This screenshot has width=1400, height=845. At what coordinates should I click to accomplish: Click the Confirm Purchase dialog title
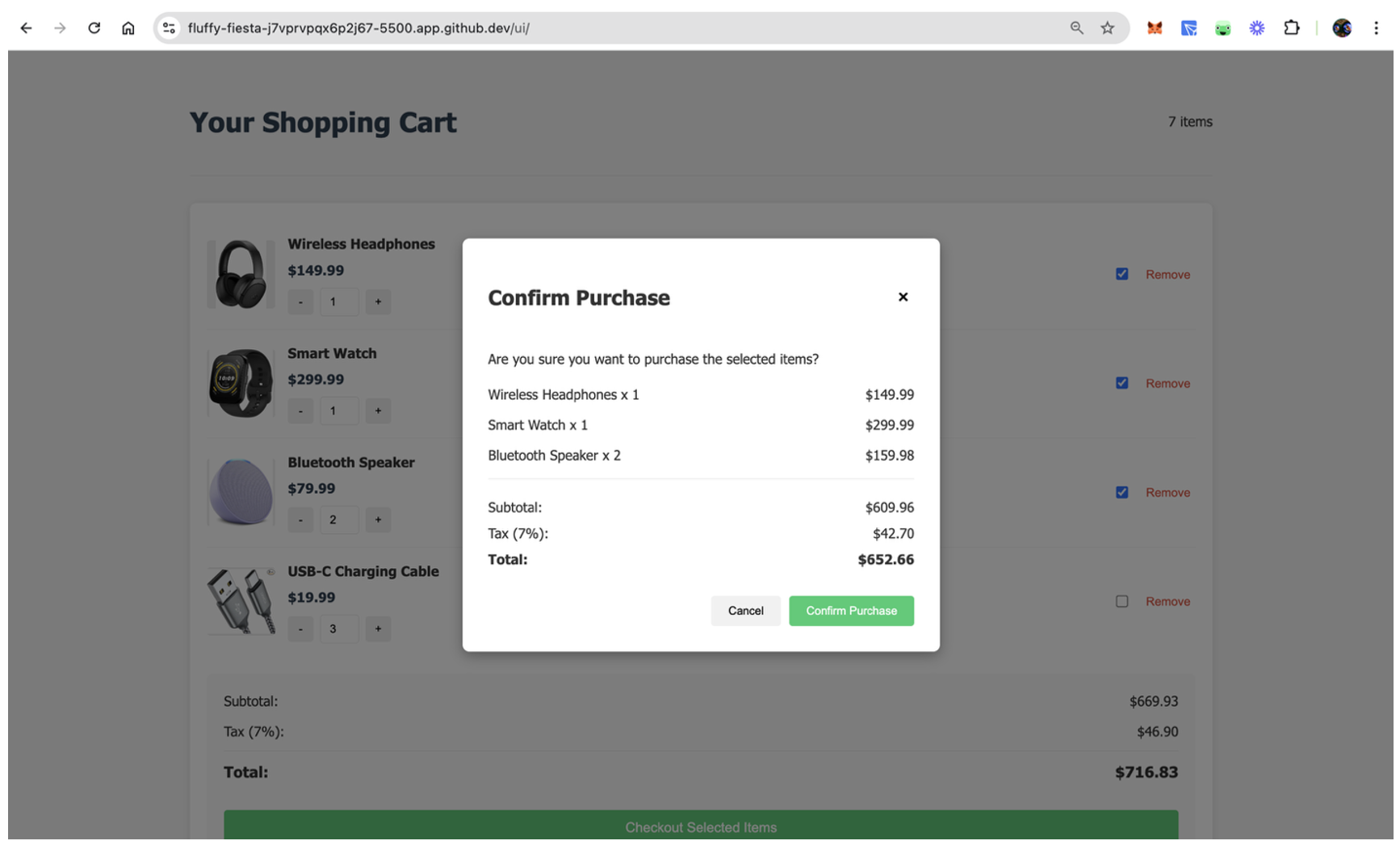(x=579, y=298)
